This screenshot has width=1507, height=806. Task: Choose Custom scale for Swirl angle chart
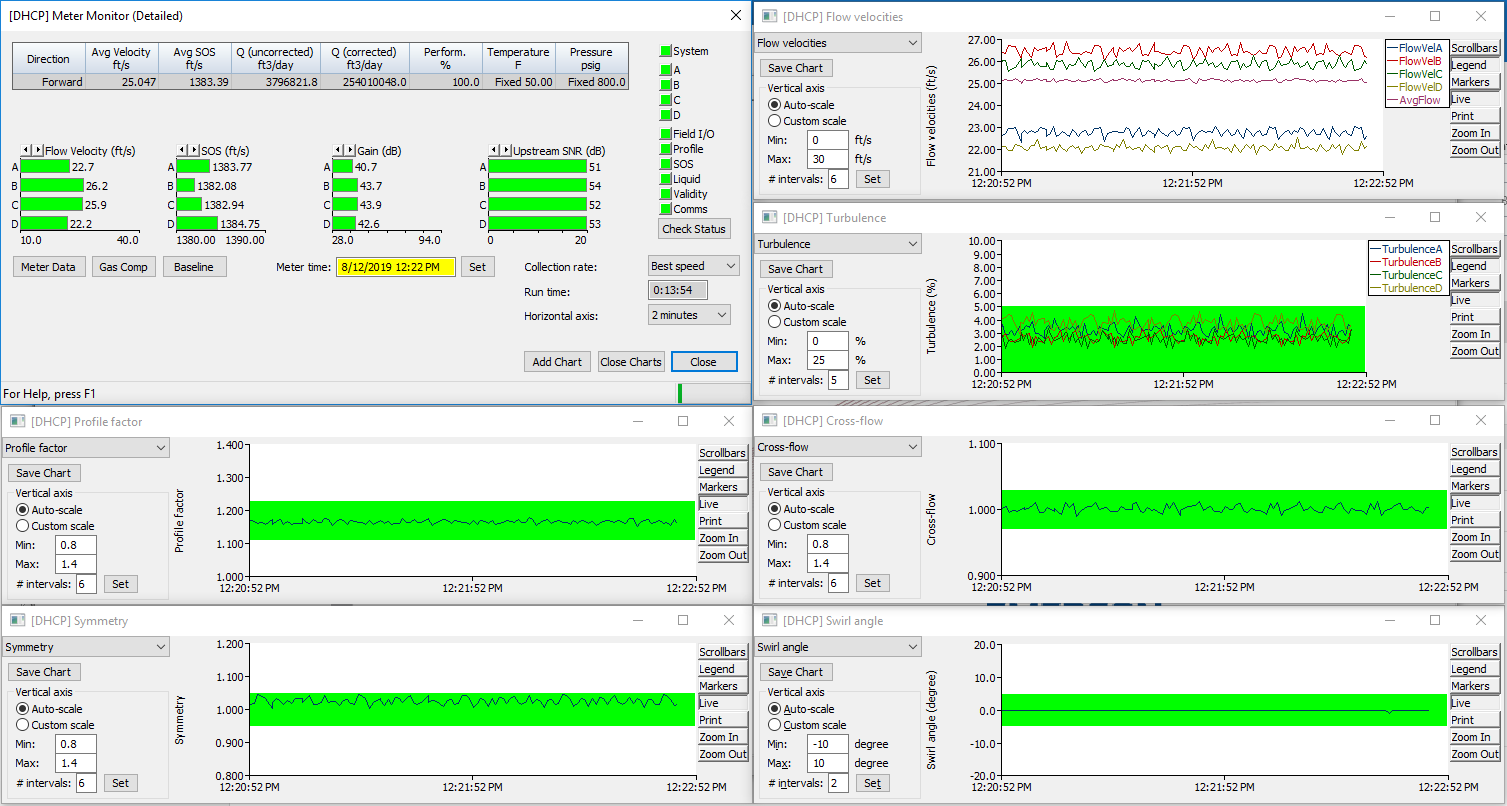pyautogui.click(x=774, y=725)
